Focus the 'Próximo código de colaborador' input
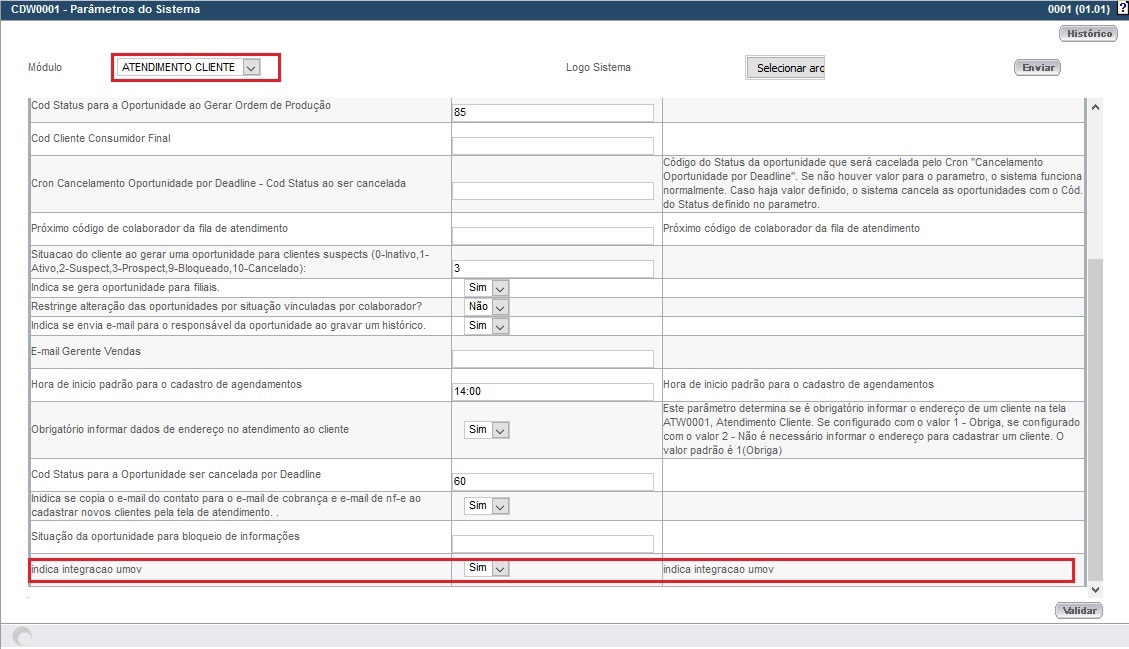The image size is (1129, 649). pyautogui.click(x=553, y=234)
